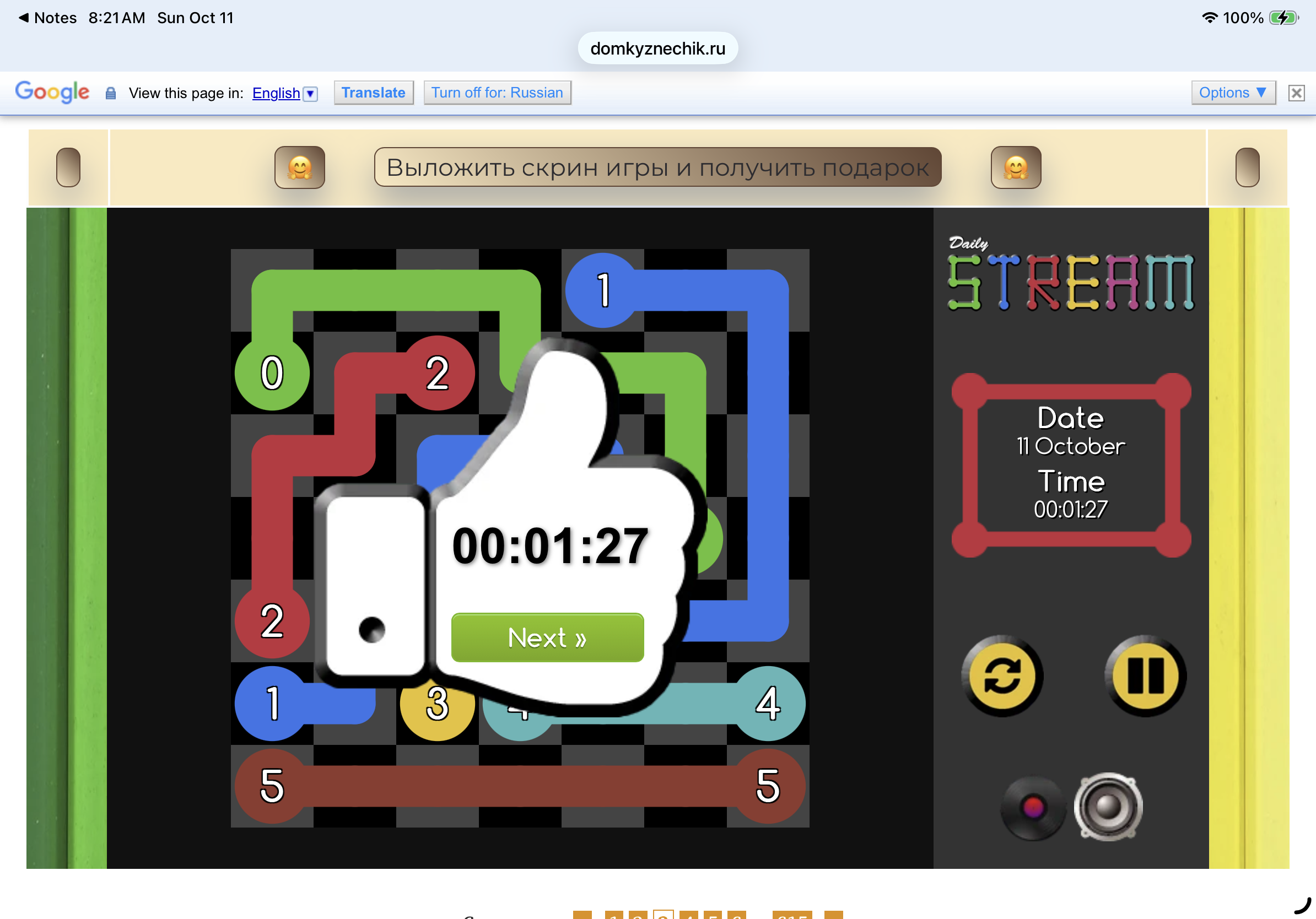The width and height of the screenshot is (1316, 919).
Task: Tap the battery status indicator
Action: tap(1283, 18)
